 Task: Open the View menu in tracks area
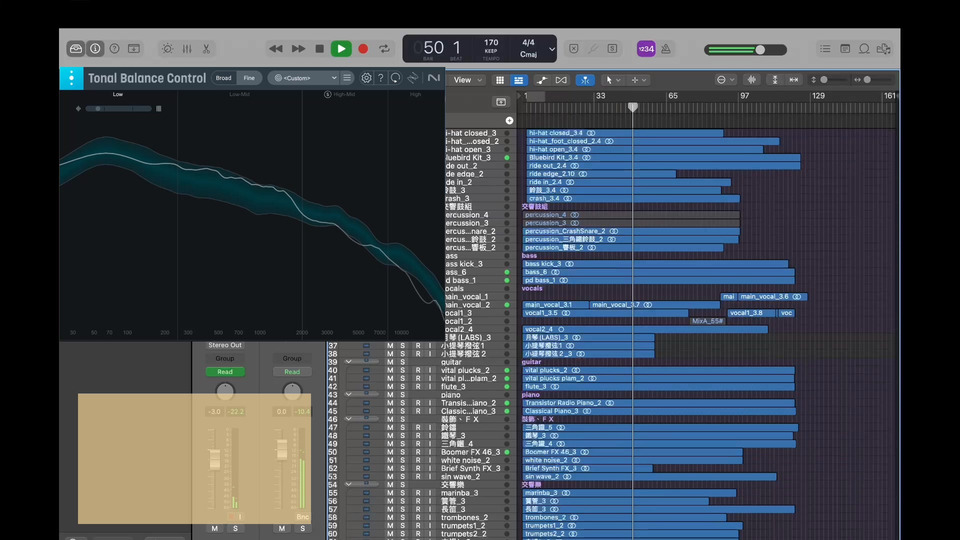(465, 80)
